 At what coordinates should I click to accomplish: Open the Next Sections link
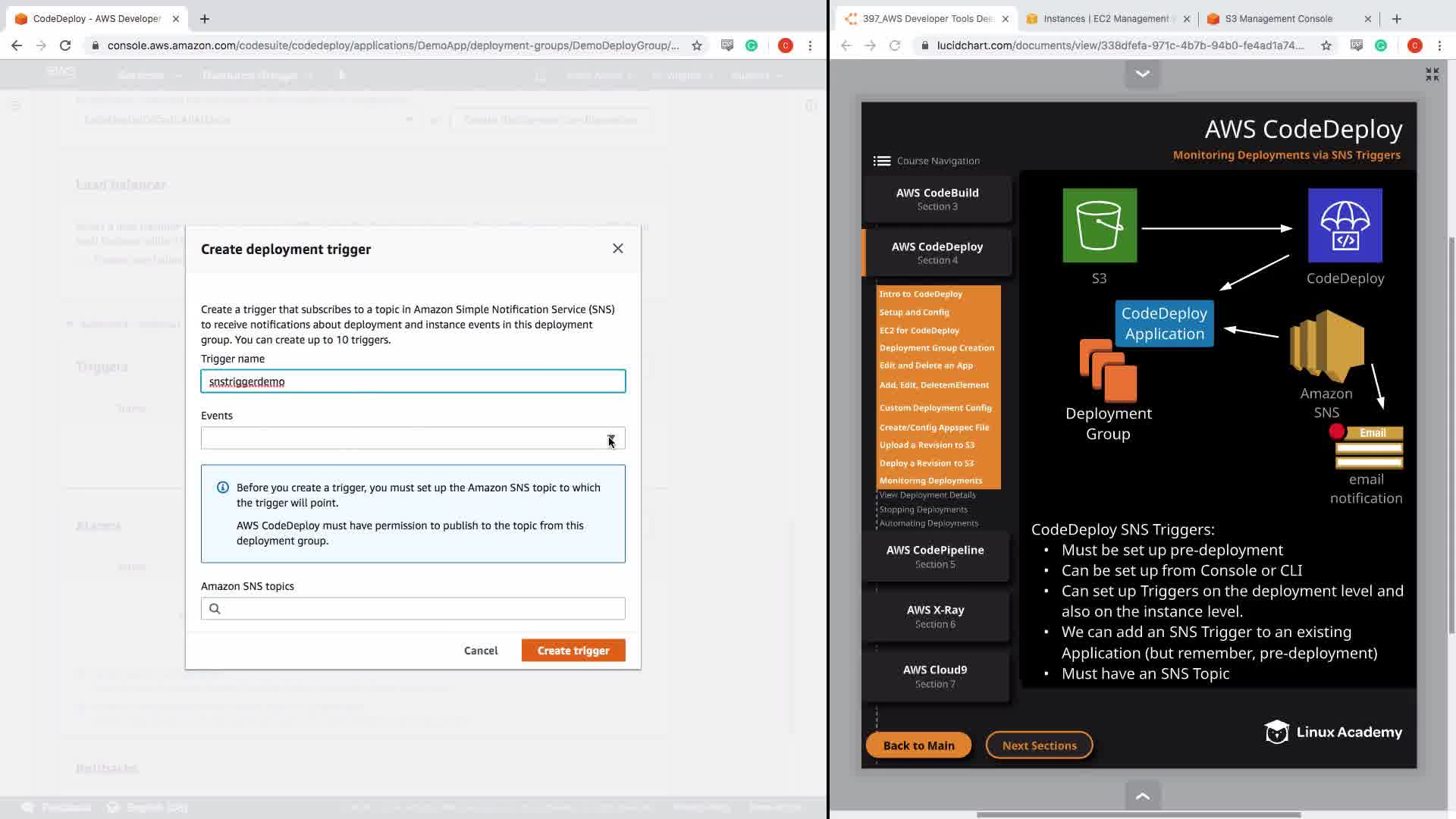coord(1039,745)
